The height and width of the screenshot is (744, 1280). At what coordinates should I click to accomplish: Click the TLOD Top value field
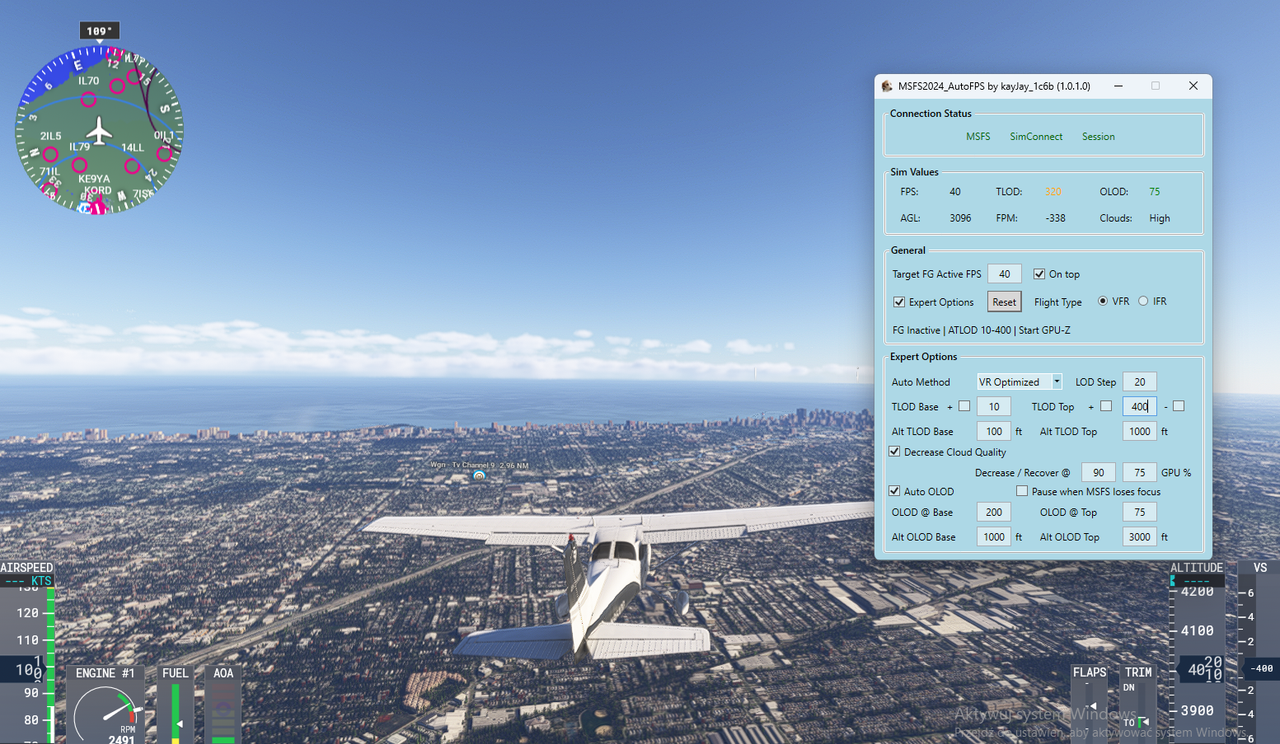click(1139, 407)
